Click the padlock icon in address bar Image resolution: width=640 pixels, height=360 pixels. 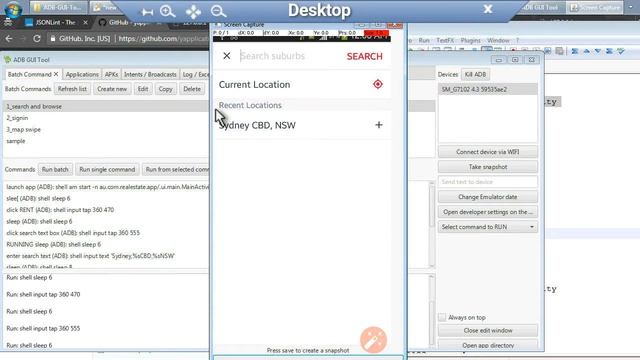coord(52,39)
